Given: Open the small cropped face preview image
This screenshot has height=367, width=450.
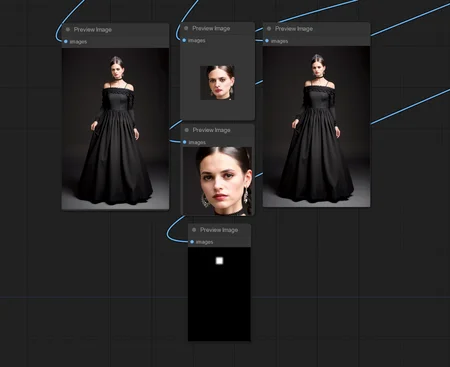Looking at the screenshot, I should (217, 83).
